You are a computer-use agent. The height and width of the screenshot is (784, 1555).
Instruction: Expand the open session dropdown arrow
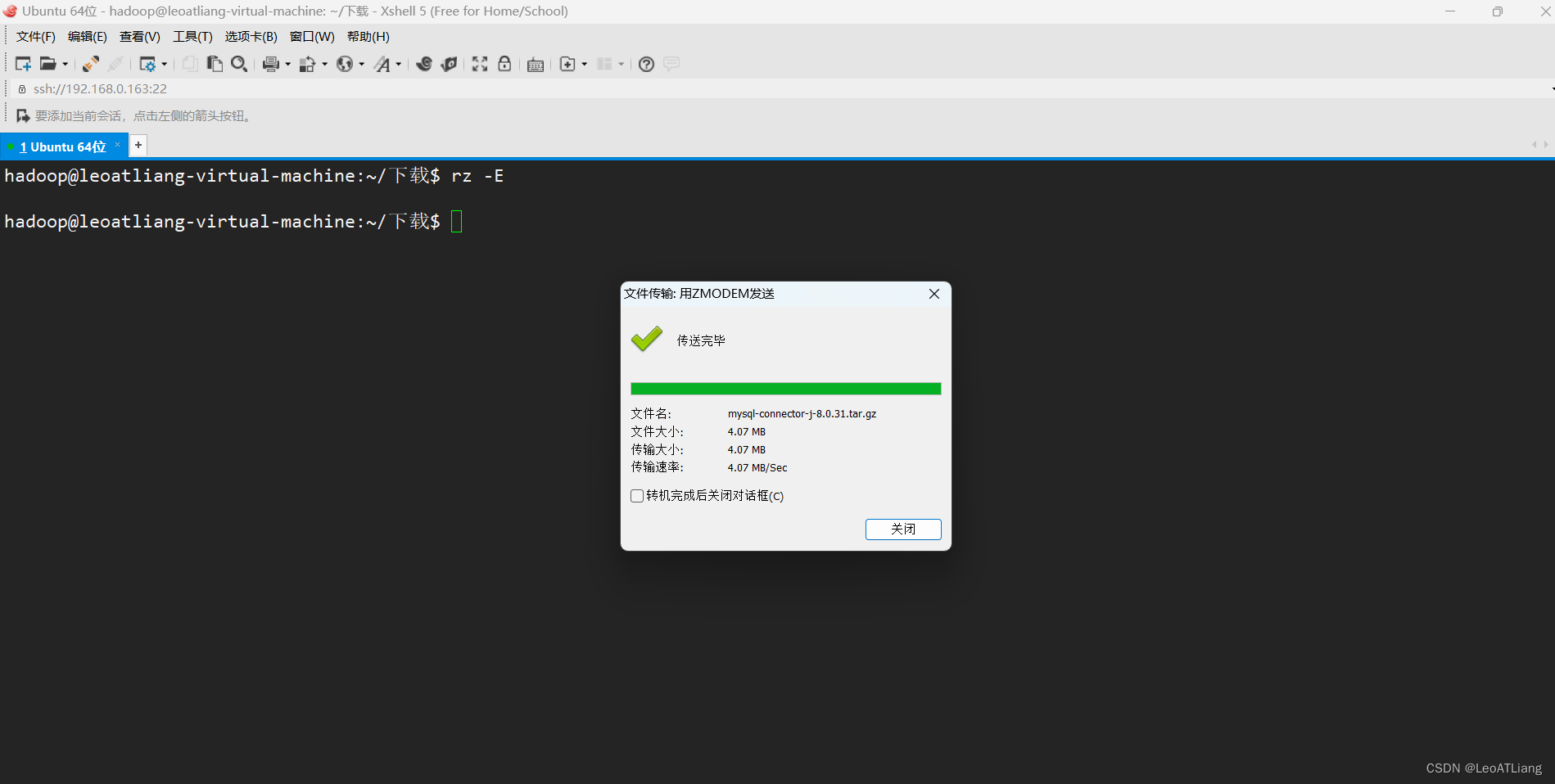(64, 64)
